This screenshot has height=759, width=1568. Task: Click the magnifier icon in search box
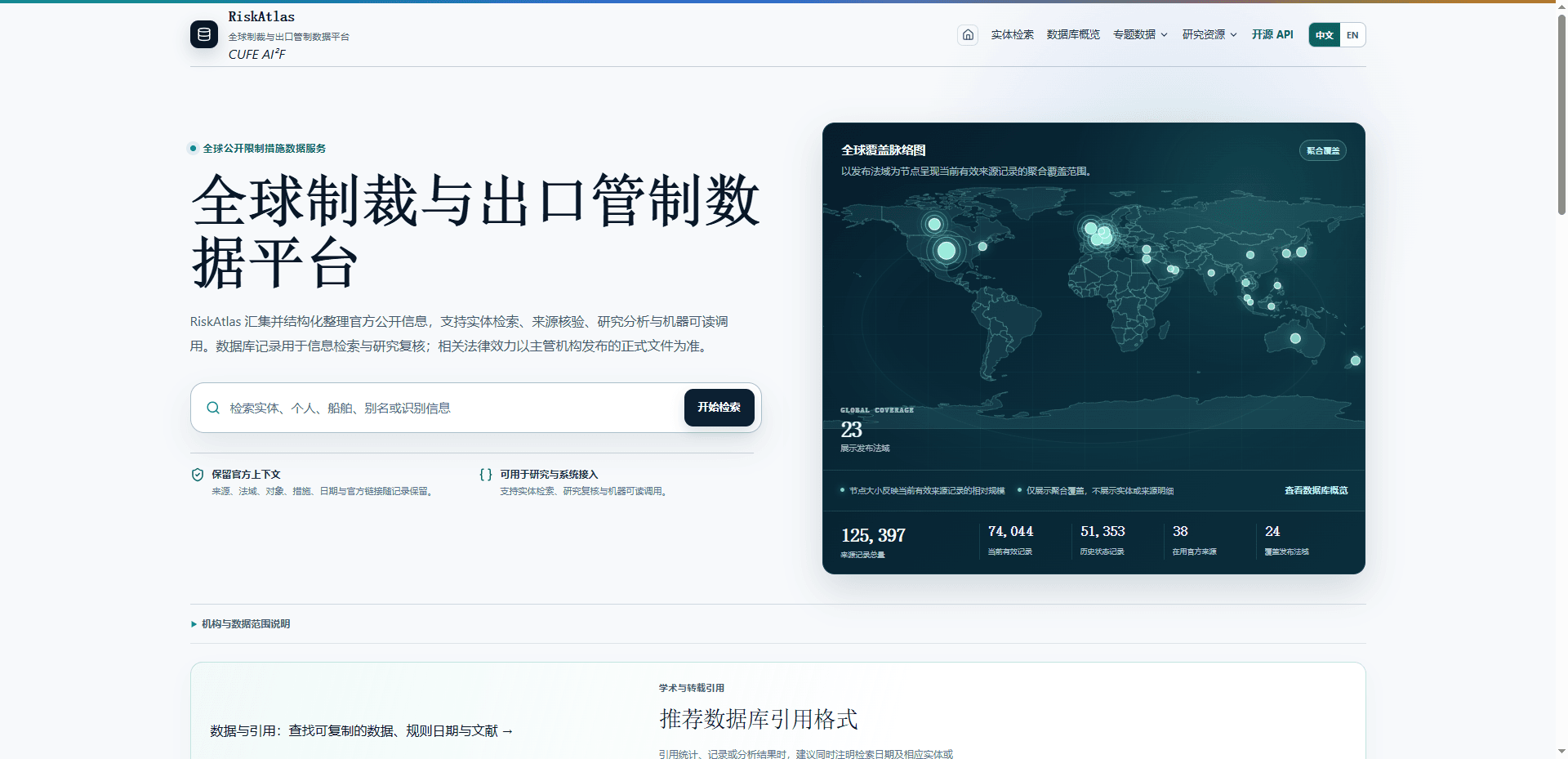[213, 408]
